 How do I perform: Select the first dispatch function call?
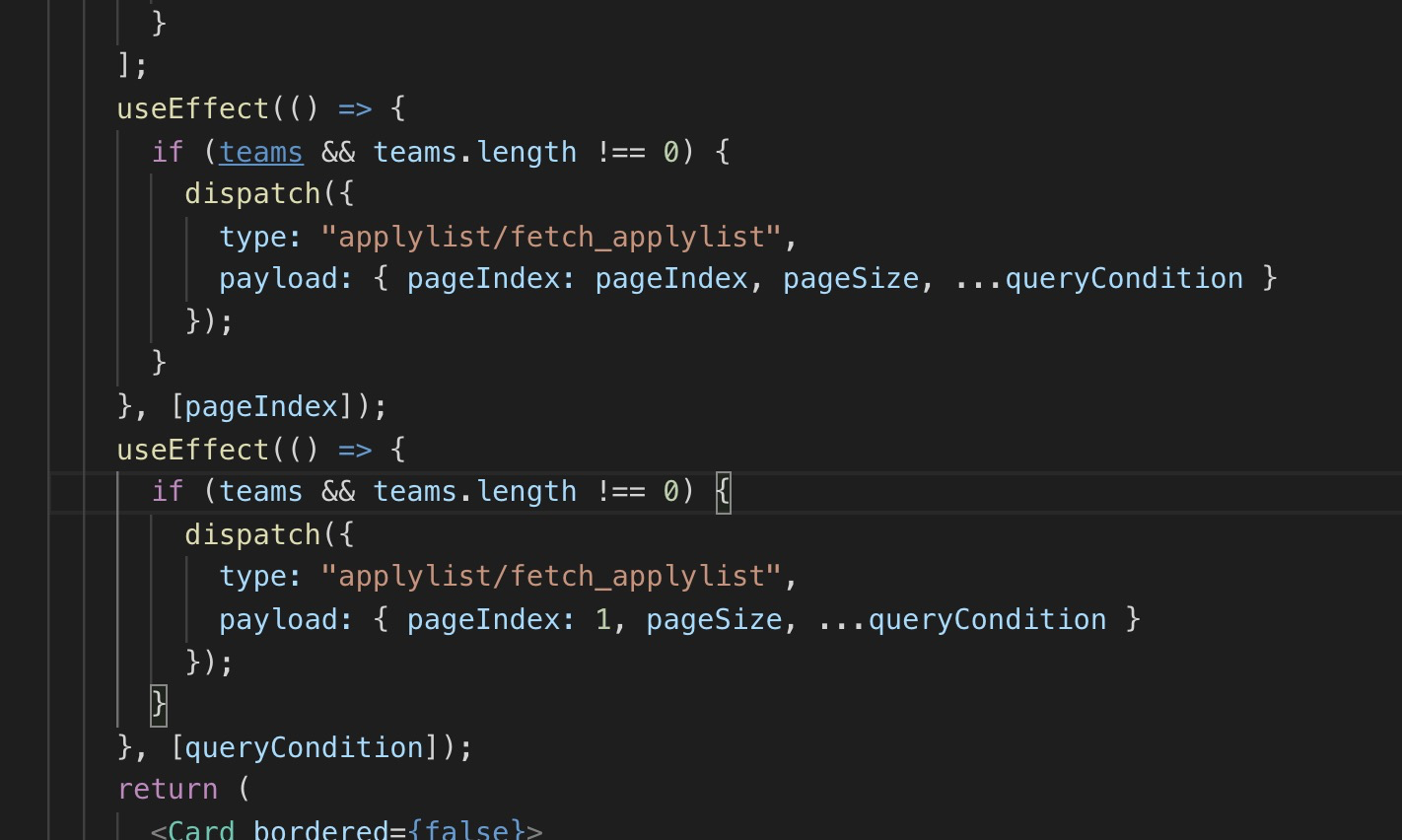pyautogui.click(x=252, y=193)
